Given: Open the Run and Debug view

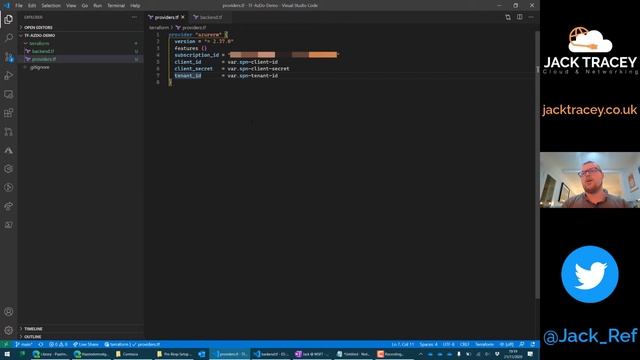Looking at the screenshot, I should pos(9,76).
